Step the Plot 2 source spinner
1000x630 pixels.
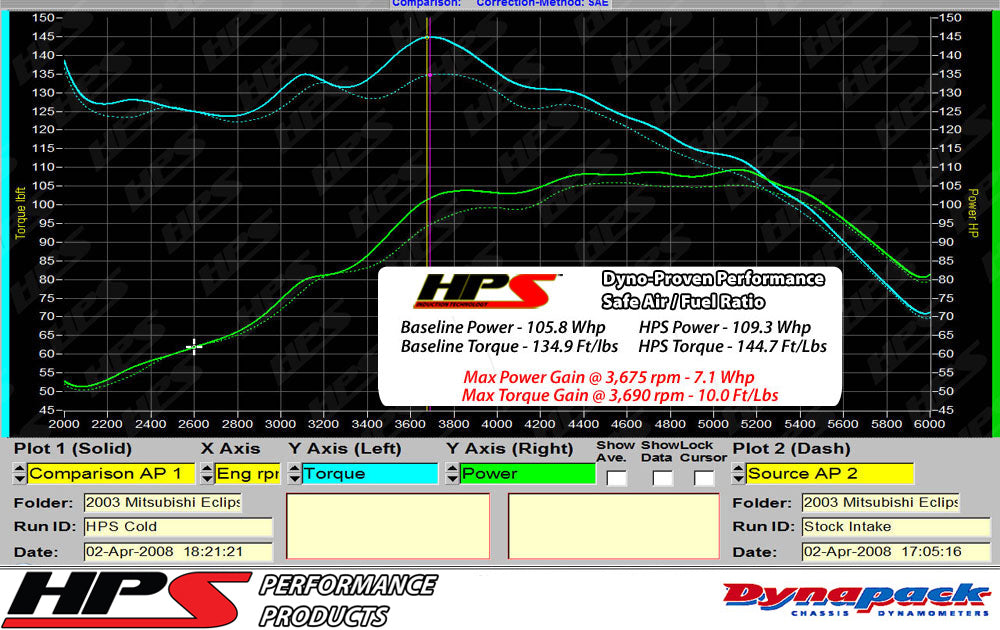pyautogui.click(x=737, y=472)
